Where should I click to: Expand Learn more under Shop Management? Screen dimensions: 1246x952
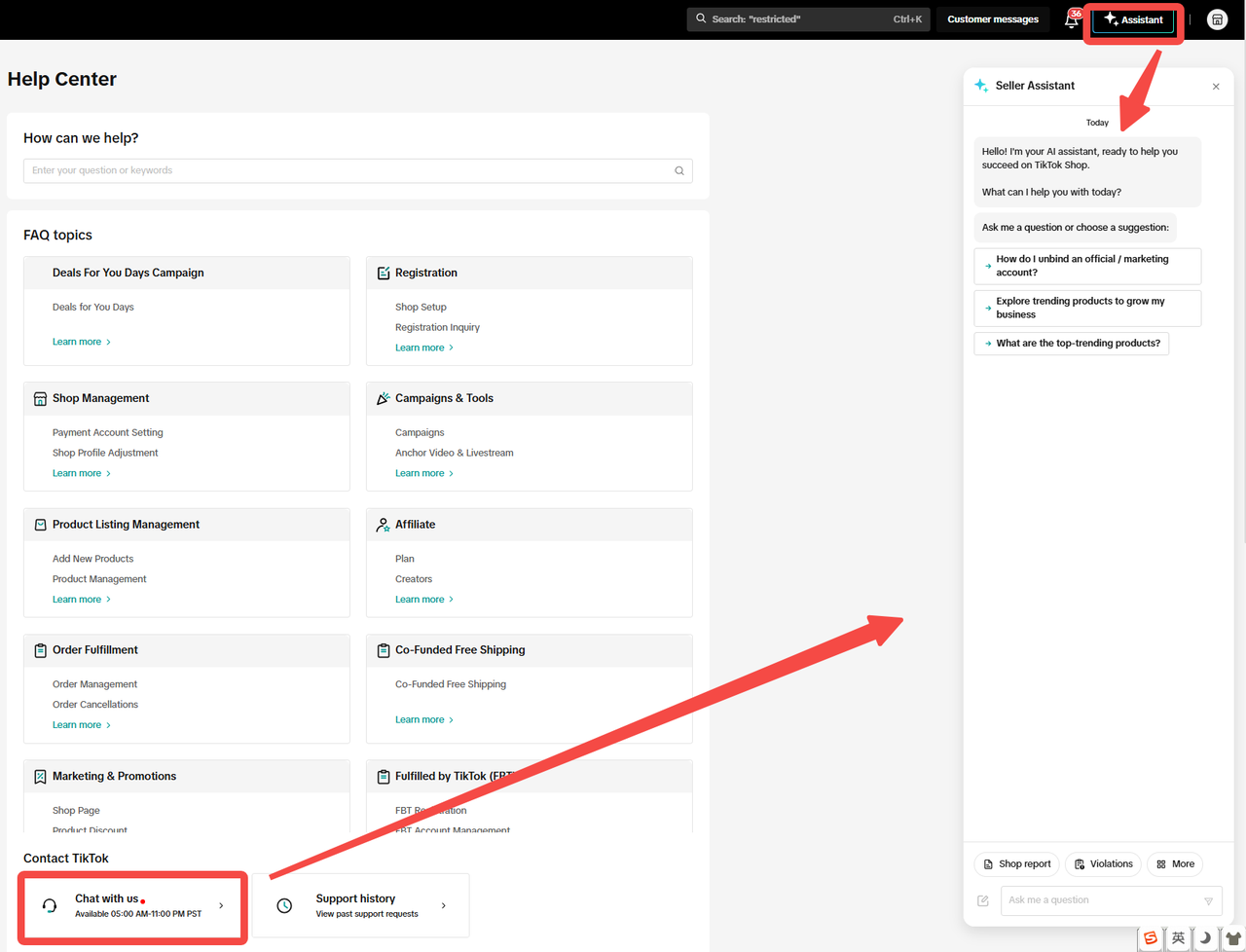[81, 473]
